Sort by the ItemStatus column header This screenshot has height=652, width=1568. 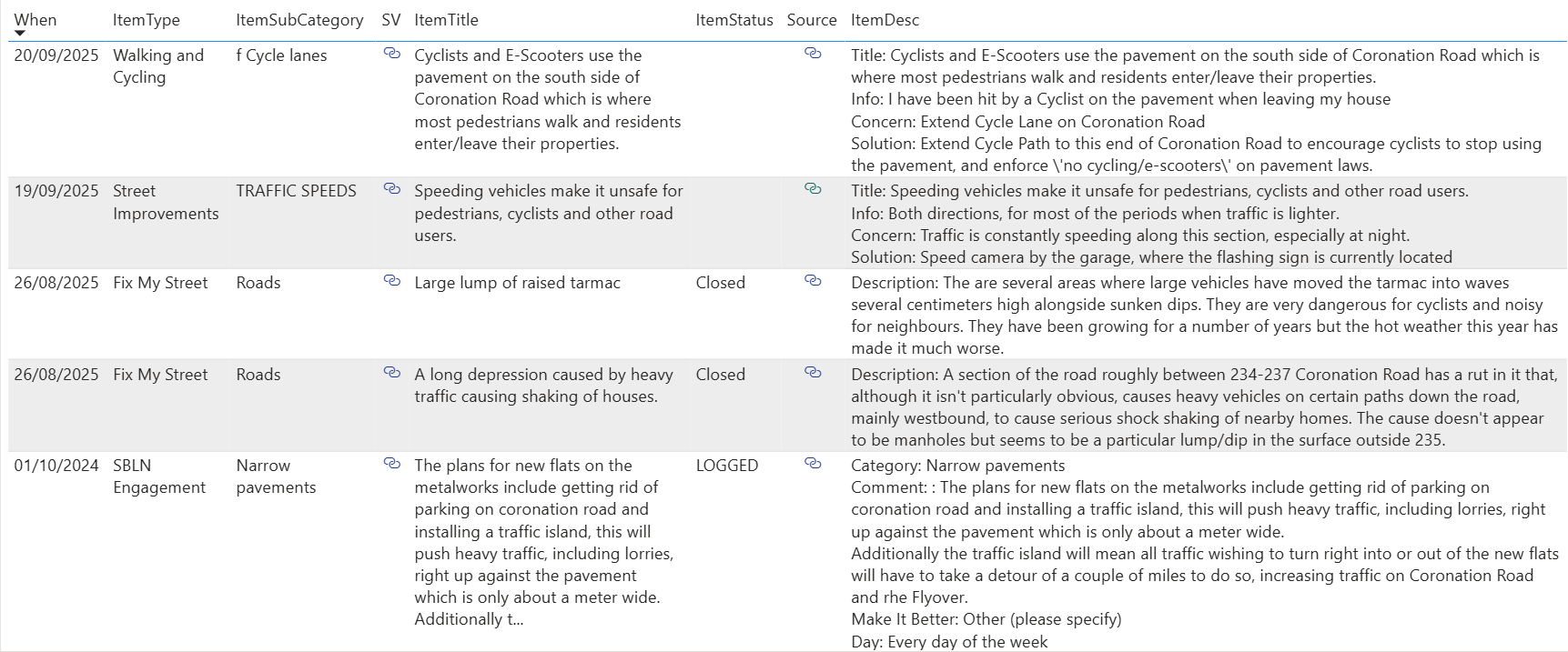(x=733, y=20)
